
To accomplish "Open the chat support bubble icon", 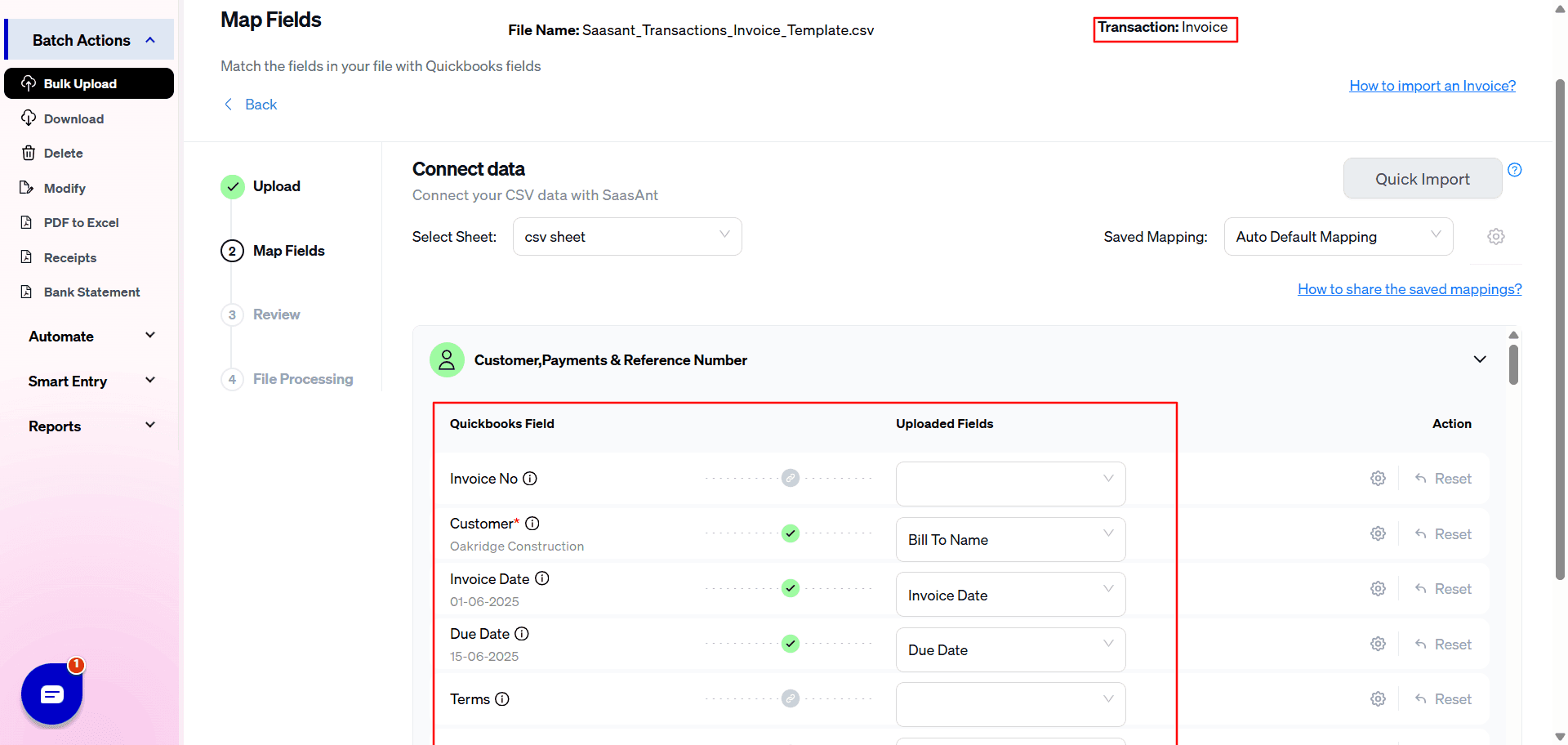I will tap(51, 694).
